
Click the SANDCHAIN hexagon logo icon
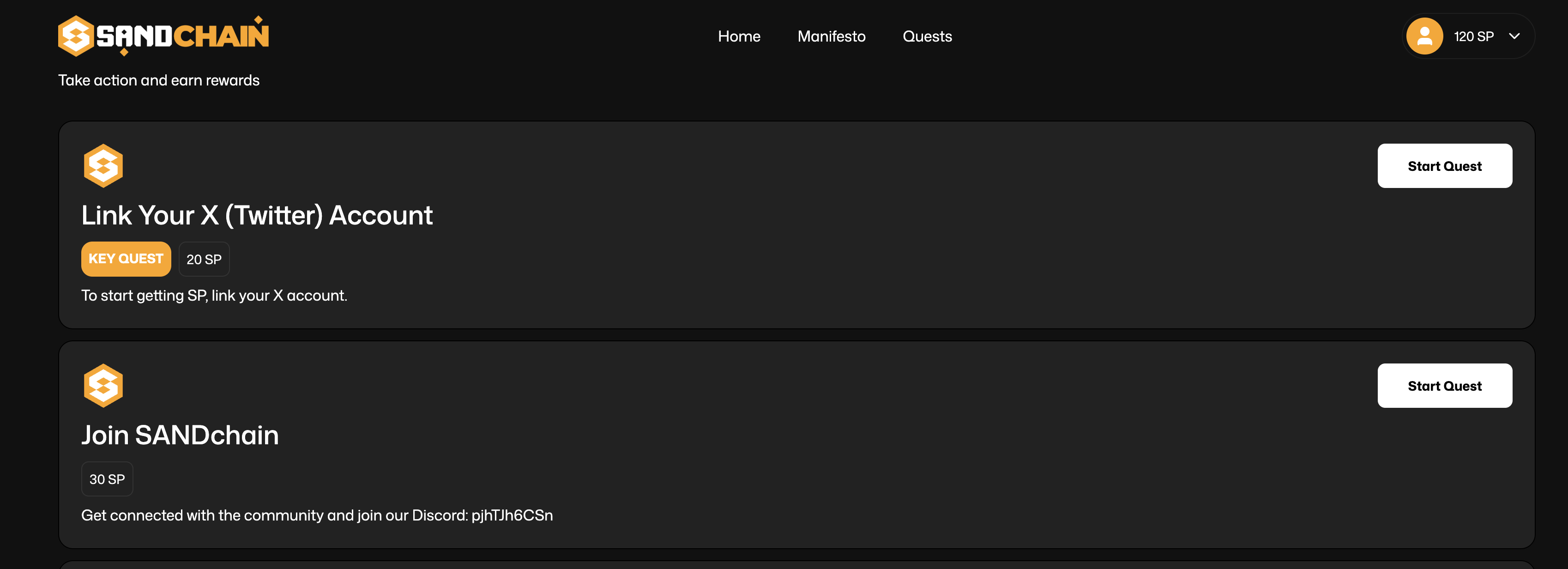[x=75, y=36]
